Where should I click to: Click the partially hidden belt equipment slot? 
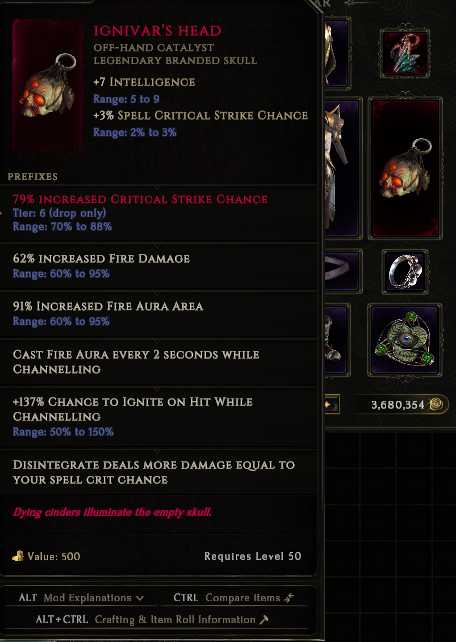pyautogui.click(x=342, y=271)
